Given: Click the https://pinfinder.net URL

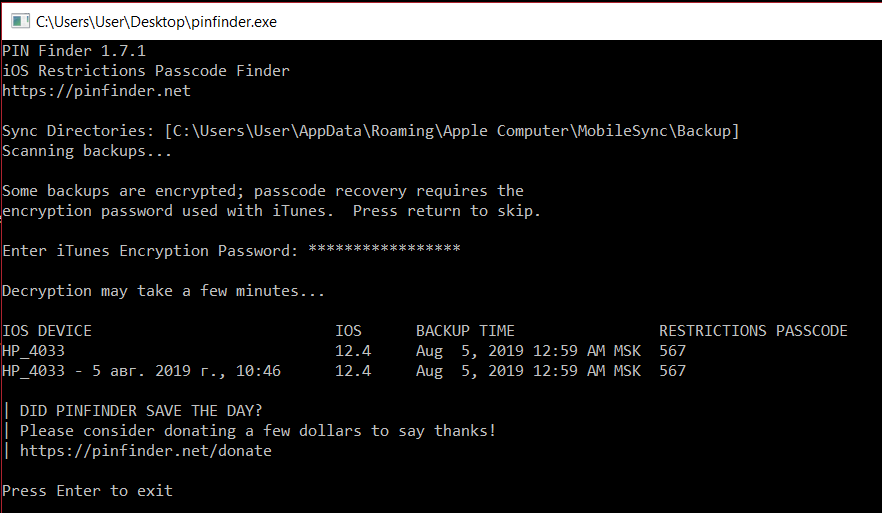Looking at the screenshot, I should [x=96, y=91].
